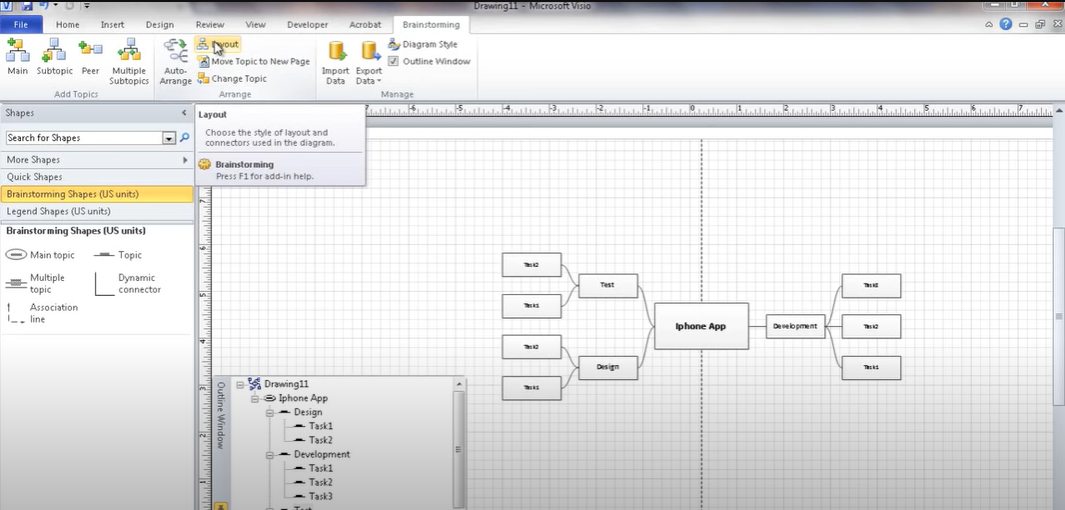Select the Brainstorming ribbon tab
The width and height of the screenshot is (1065, 510).
click(431, 24)
